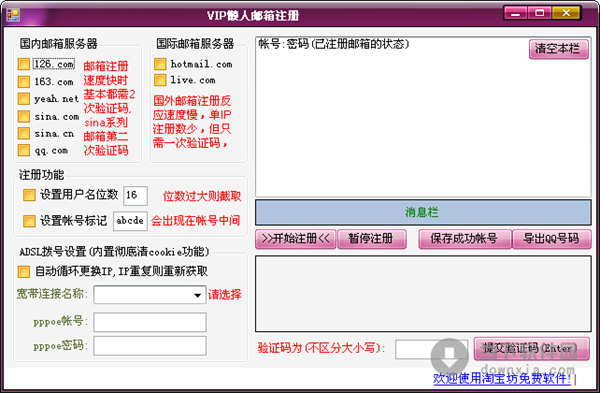Viewport: 600px width, 393px height.
Task: Click the captcha image display panel
Action: [423, 294]
